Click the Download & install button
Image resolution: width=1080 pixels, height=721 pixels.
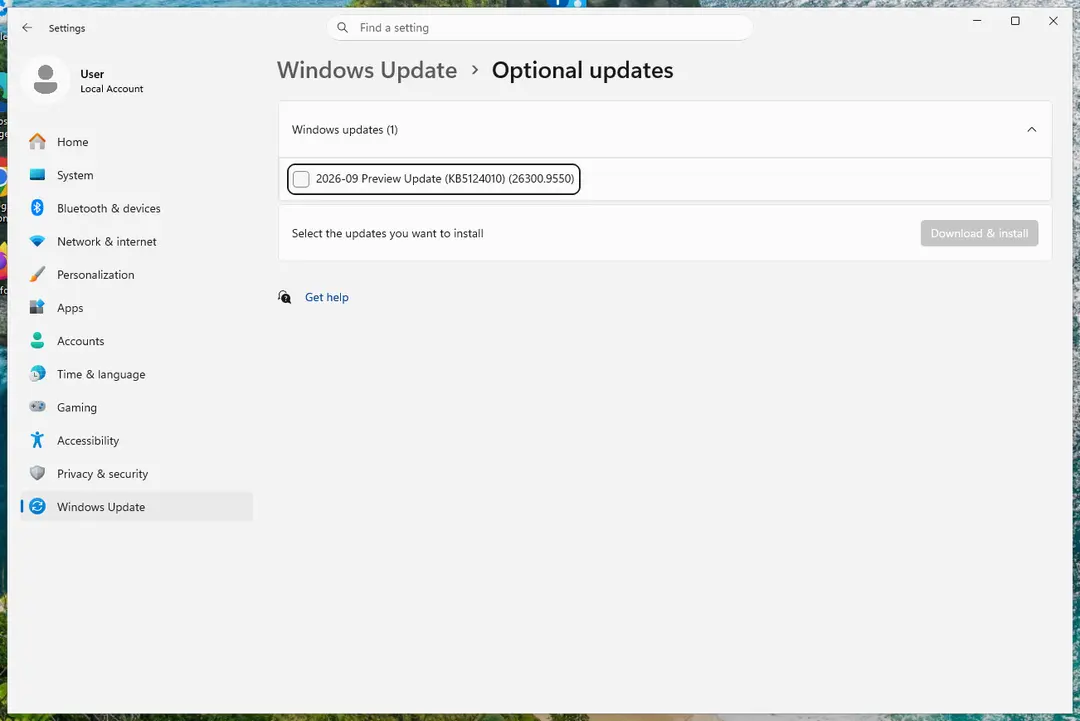pos(979,233)
